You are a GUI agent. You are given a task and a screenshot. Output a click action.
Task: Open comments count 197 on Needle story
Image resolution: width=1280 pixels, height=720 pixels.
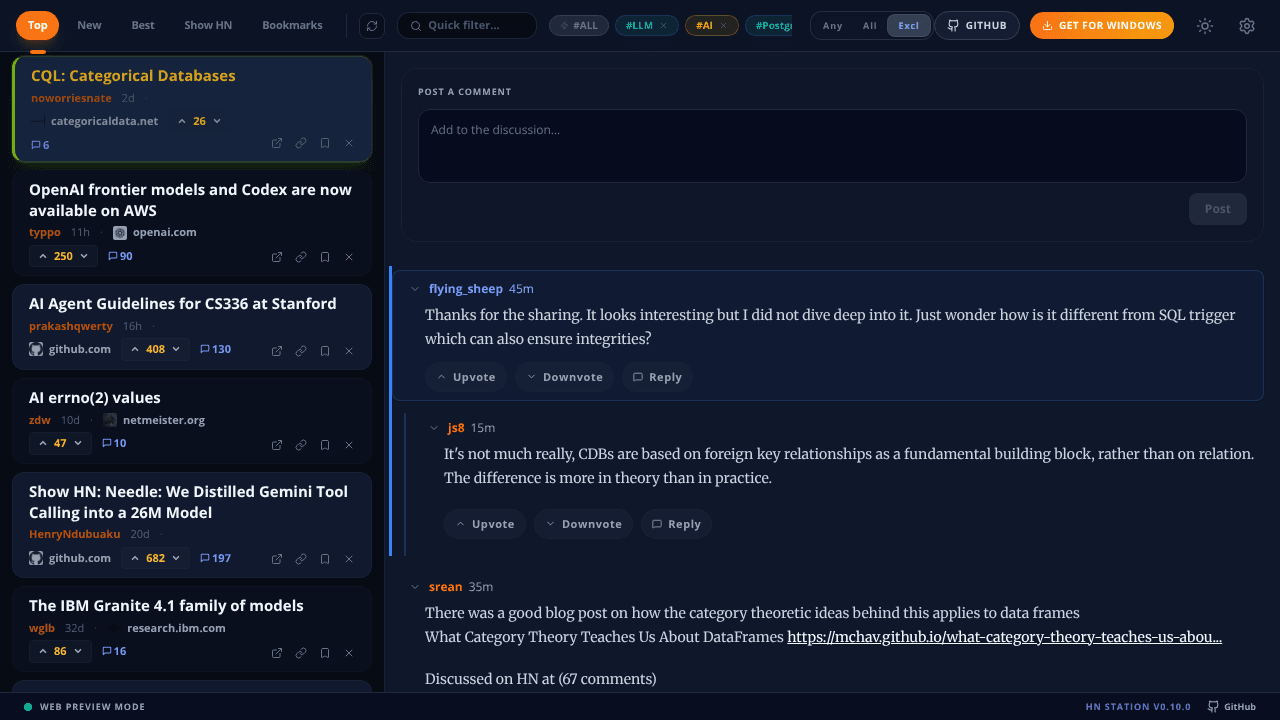pos(215,558)
